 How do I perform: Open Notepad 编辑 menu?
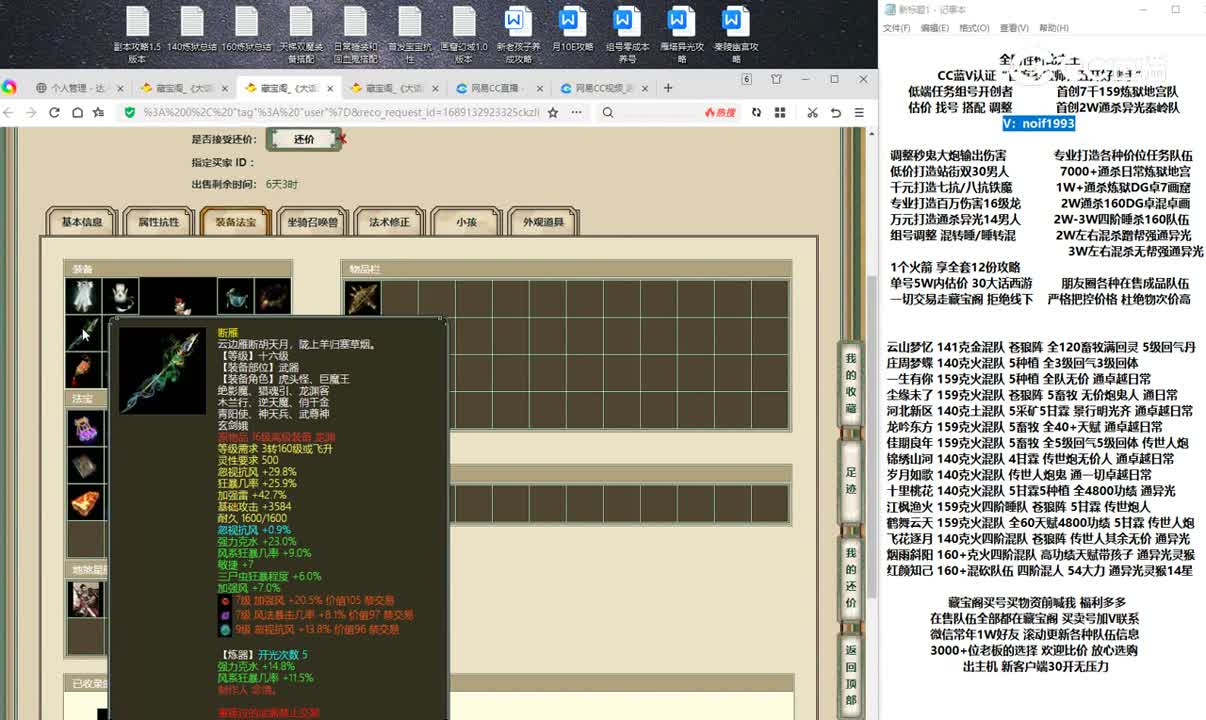935,28
